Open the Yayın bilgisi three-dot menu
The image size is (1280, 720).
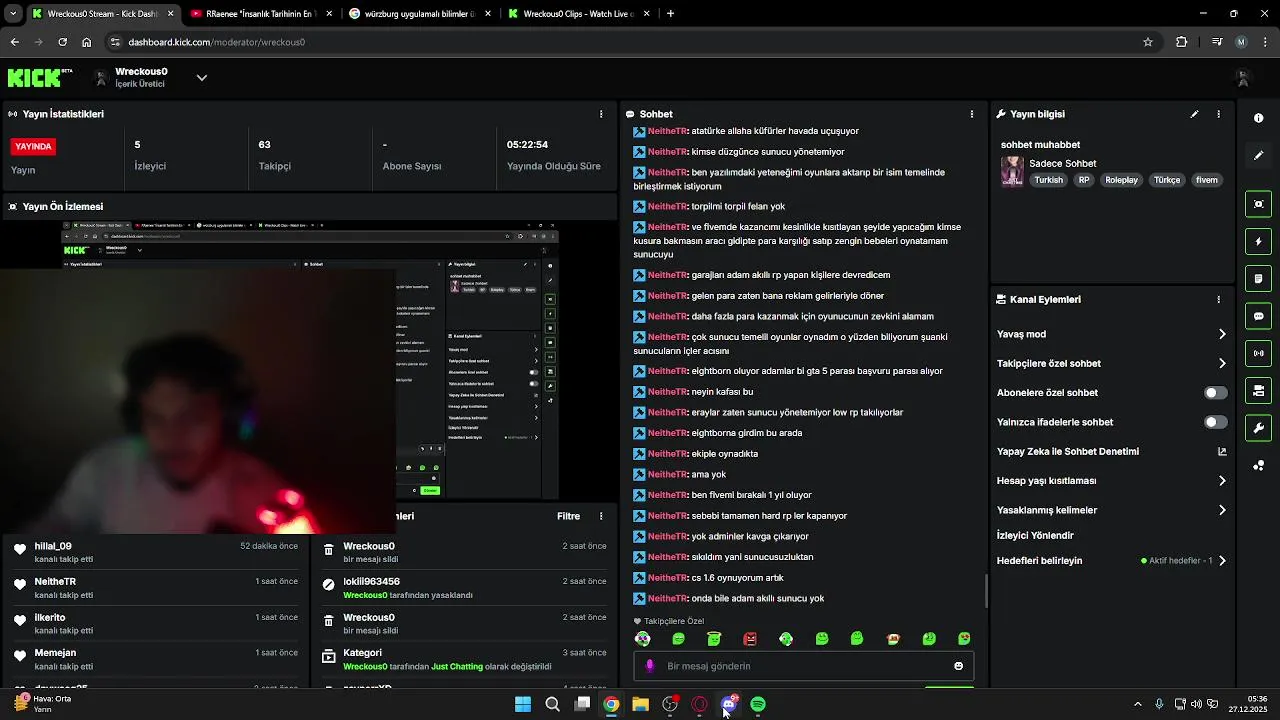point(1218,114)
